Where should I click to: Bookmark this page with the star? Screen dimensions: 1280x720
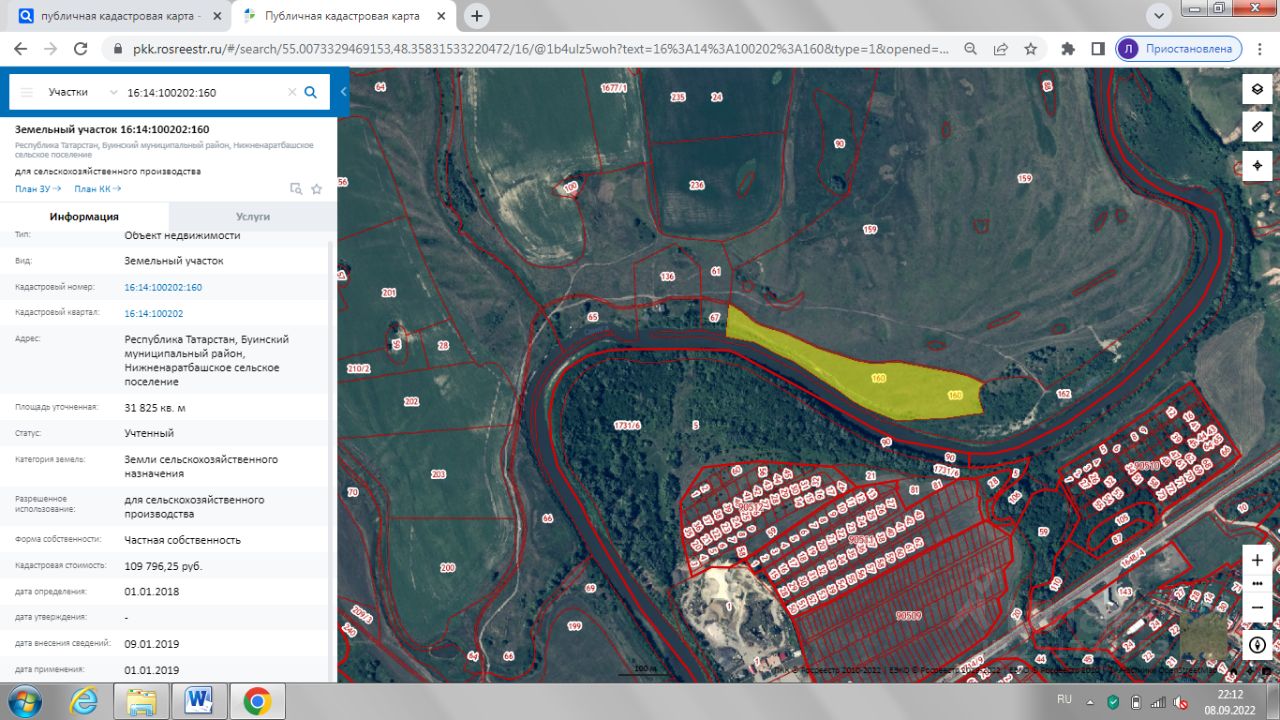tap(1030, 48)
